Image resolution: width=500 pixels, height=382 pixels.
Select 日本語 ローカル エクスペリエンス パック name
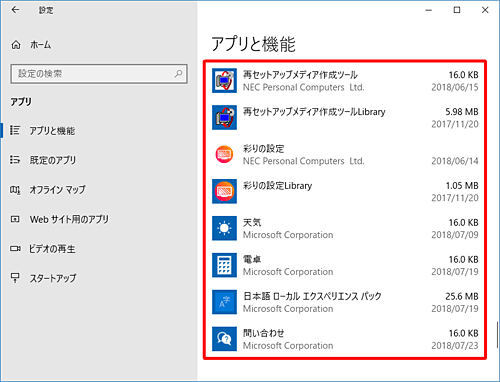coord(312,296)
